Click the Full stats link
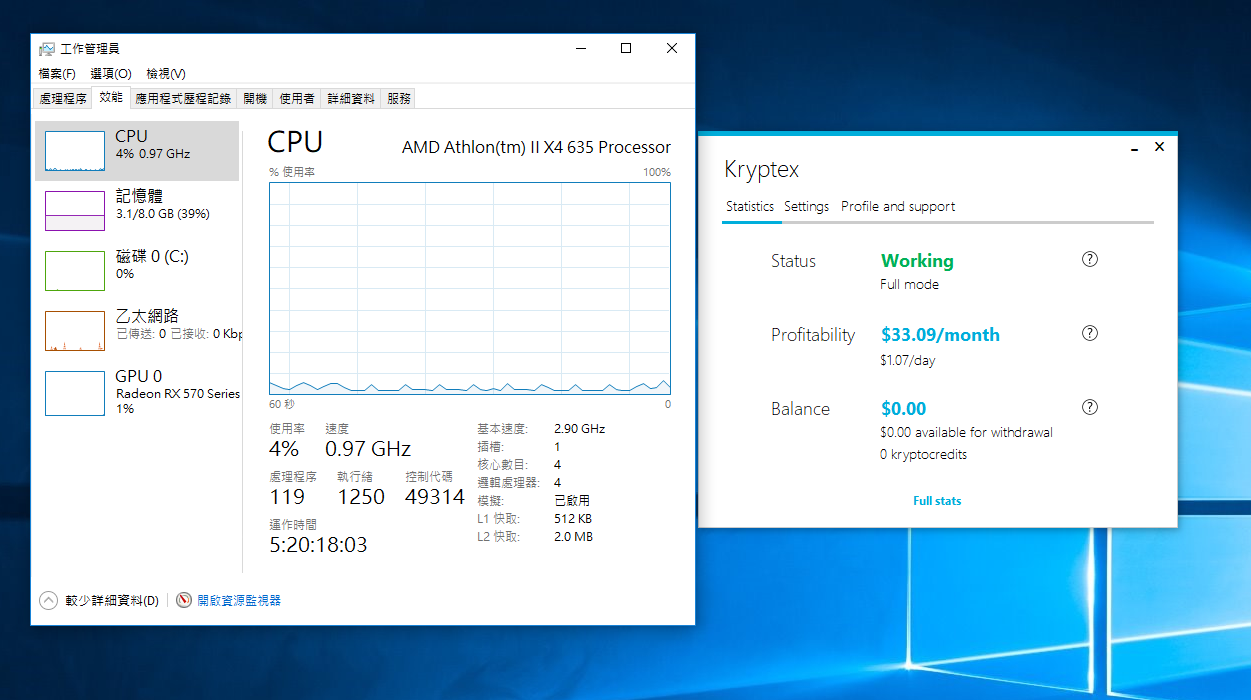The width and height of the screenshot is (1251, 700). point(937,501)
